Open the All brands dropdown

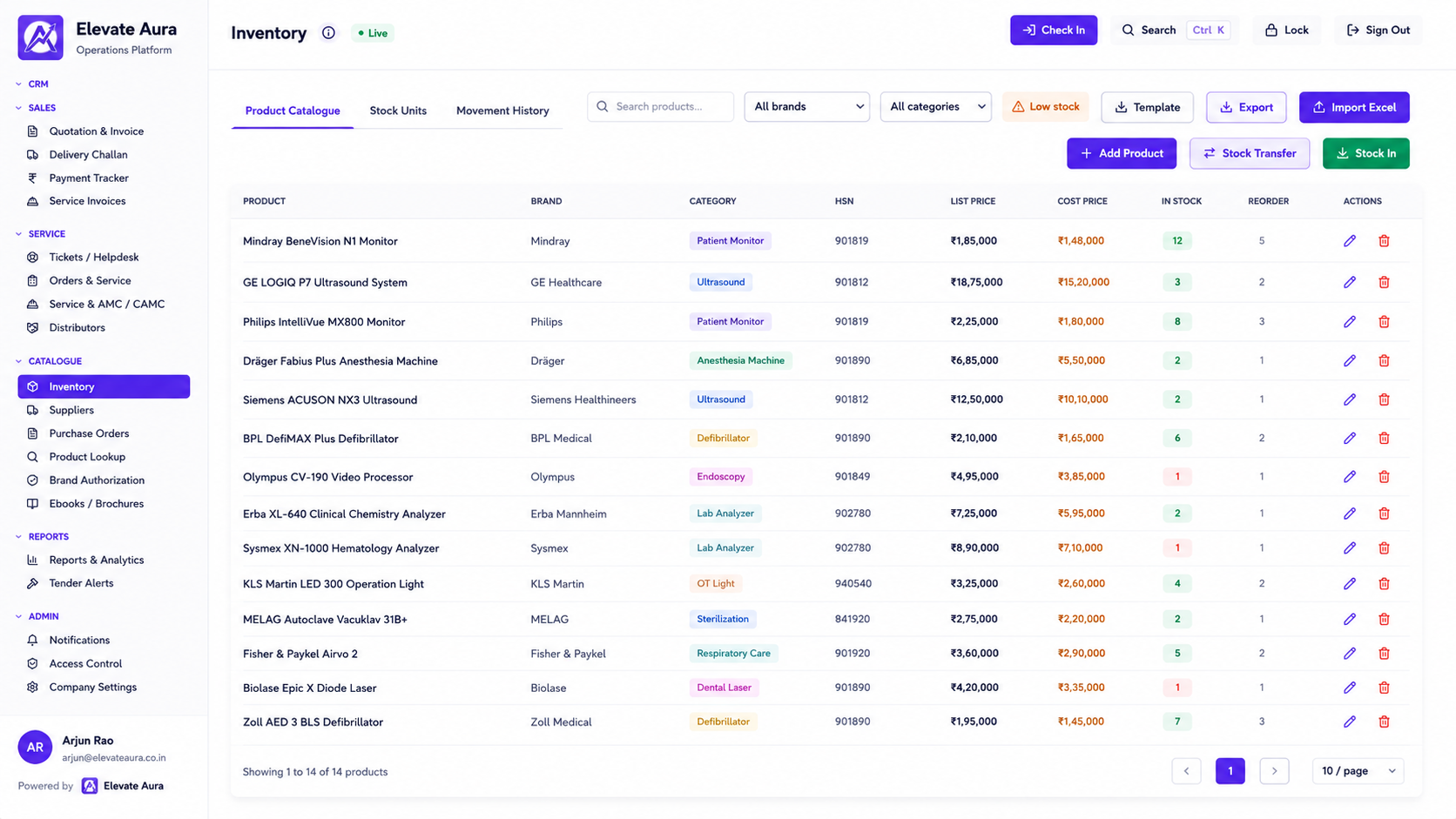[x=806, y=107]
